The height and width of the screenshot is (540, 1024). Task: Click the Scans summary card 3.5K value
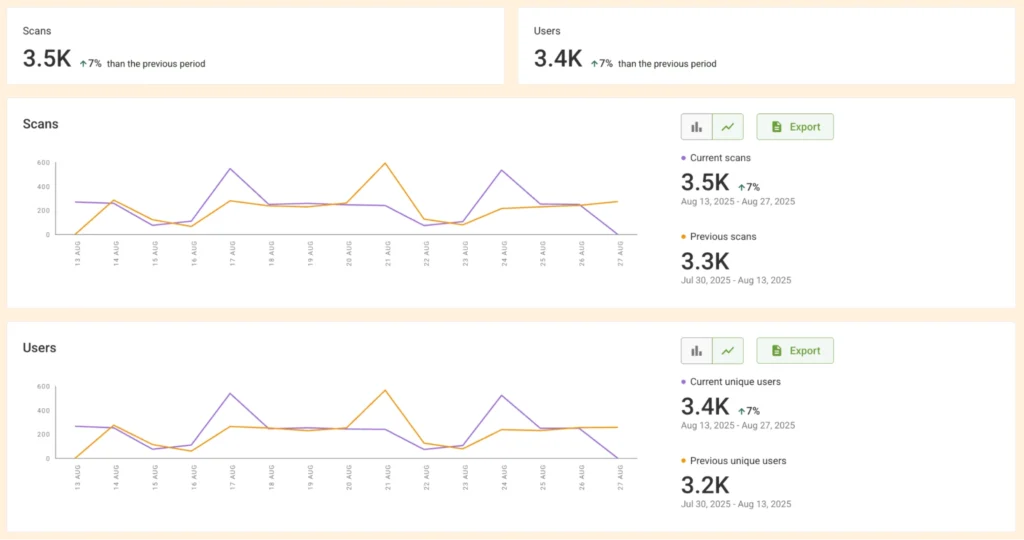click(x=47, y=60)
